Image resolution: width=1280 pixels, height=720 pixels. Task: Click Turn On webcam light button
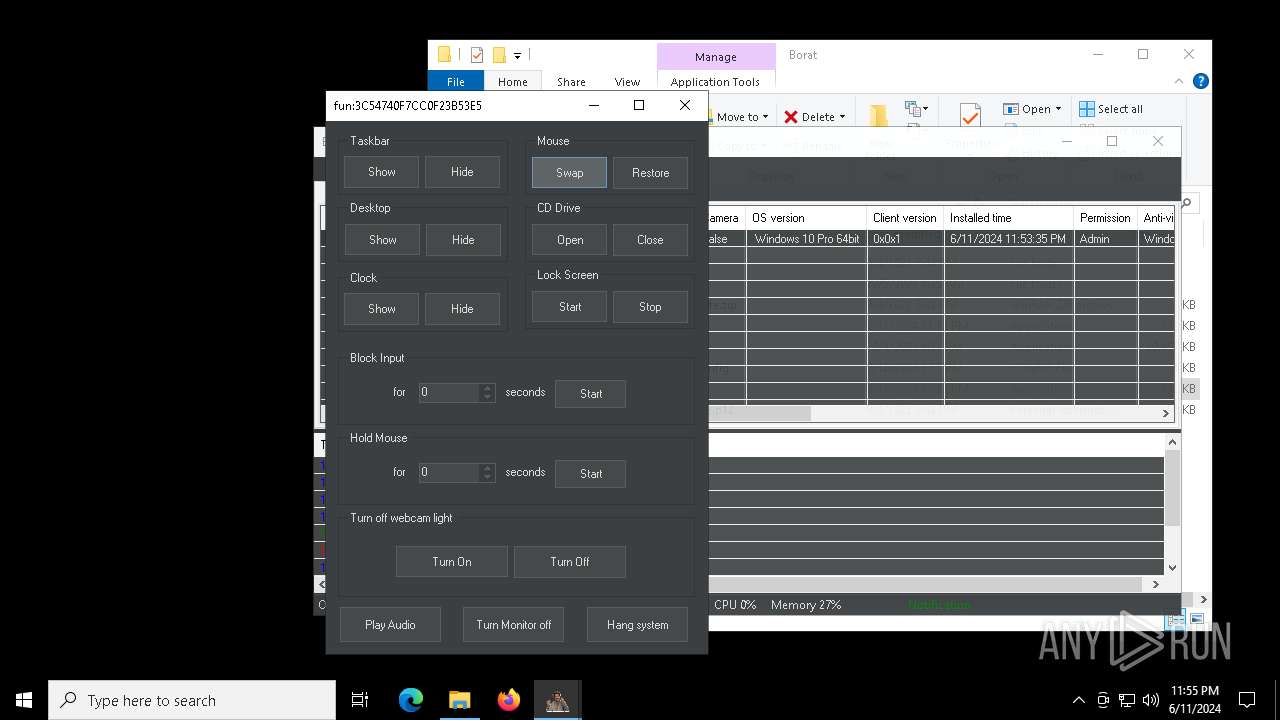tap(452, 562)
